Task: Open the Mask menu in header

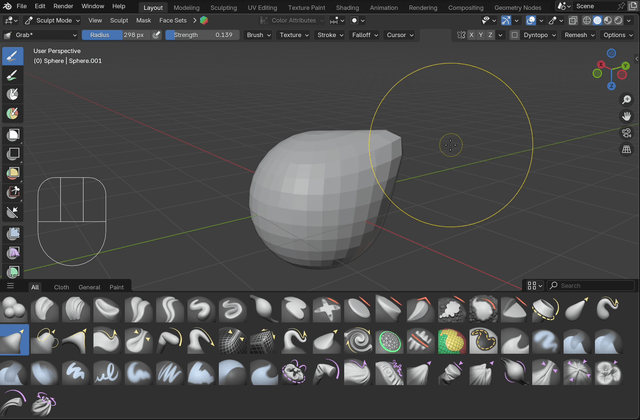Action: (143, 20)
